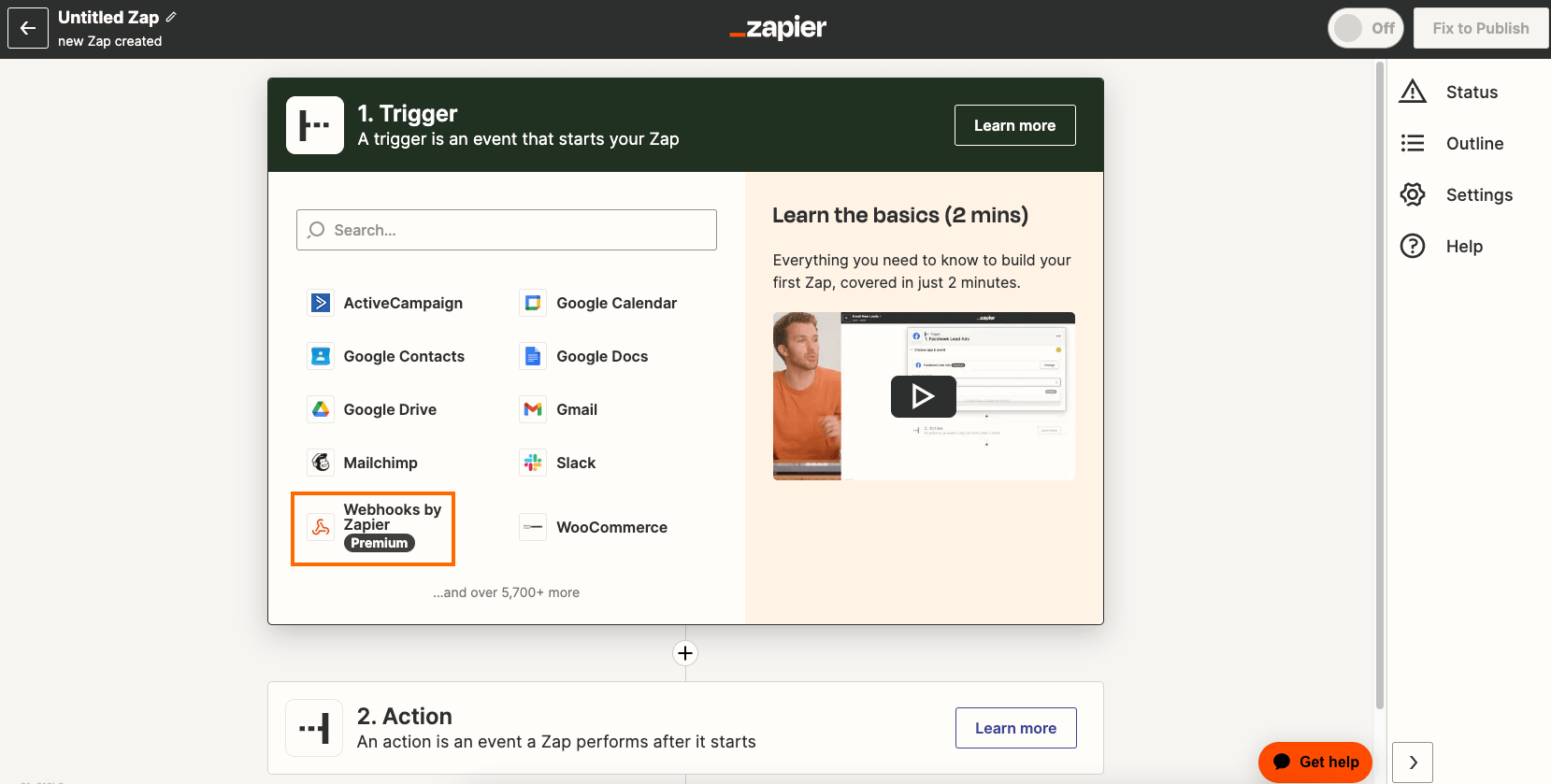Toggle the Zap On/Off switch
The width and height of the screenshot is (1551, 784).
pyautogui.click(x=1365, y=28)
